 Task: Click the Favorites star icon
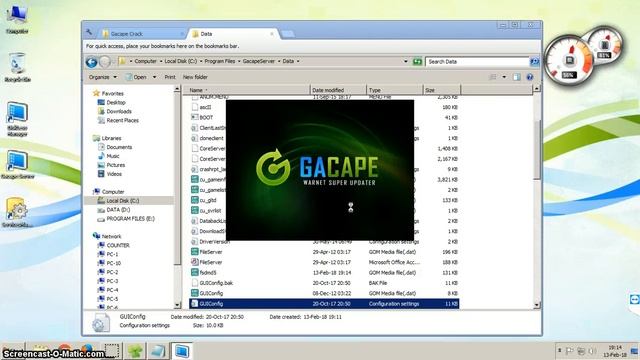(x=96, y=93)
